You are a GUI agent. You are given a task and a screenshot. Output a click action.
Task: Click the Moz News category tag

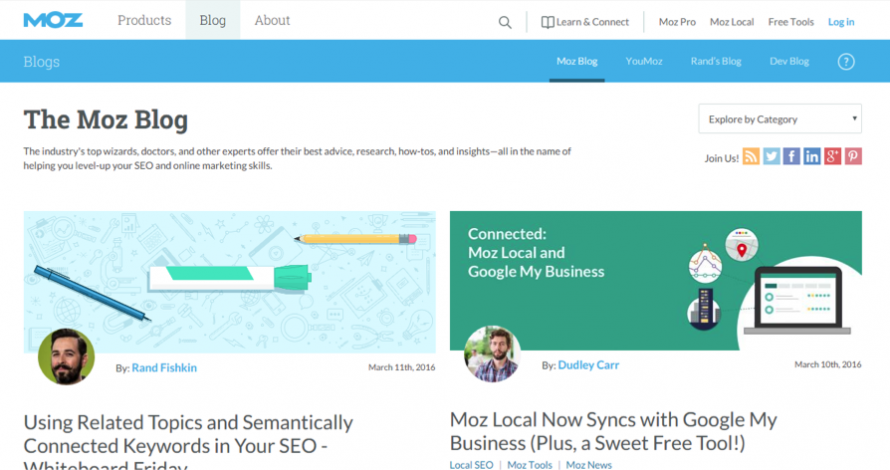point(589,465)
